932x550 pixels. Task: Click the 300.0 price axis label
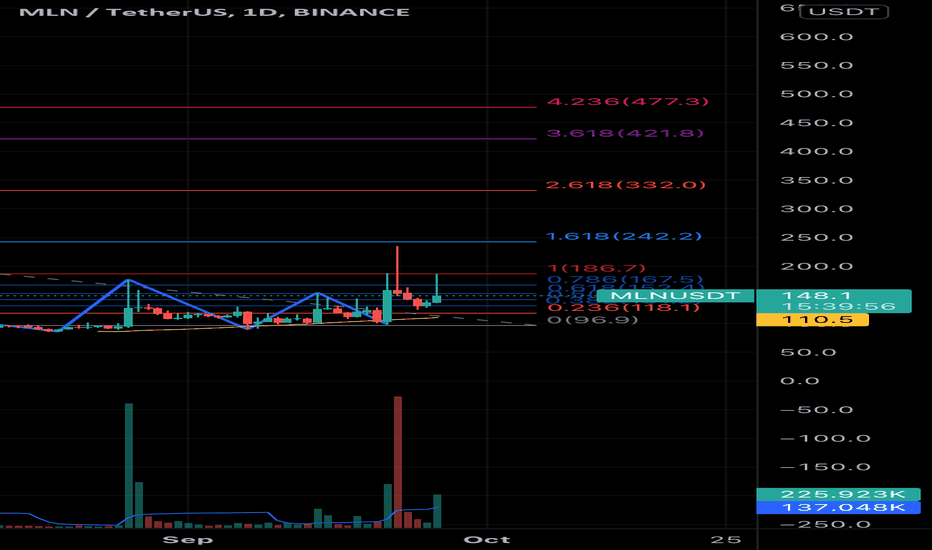pyautogui.click(x=817, y=209)
